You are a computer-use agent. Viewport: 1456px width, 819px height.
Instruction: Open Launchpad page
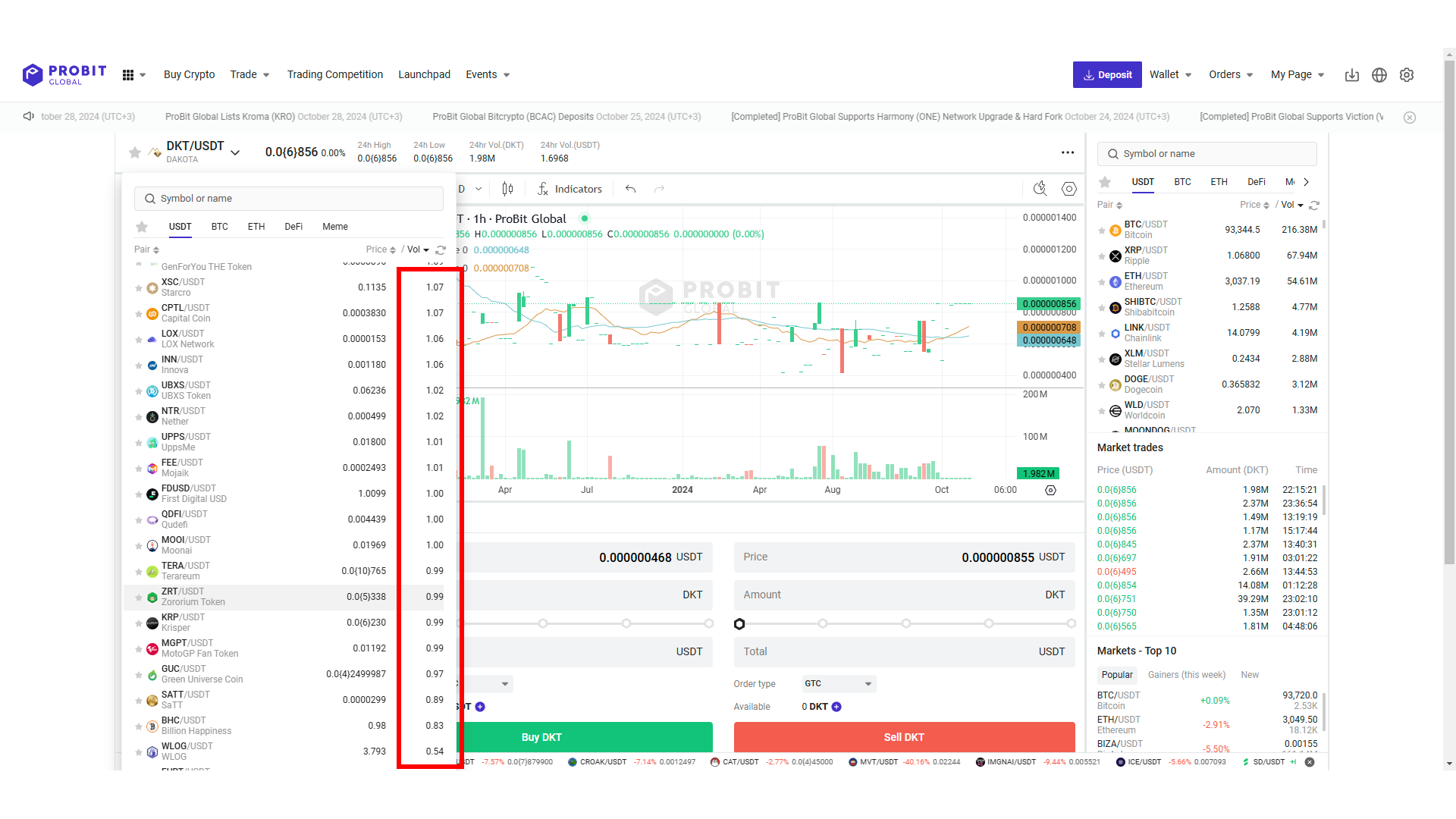pyautogui.click(x=424, y=74)
